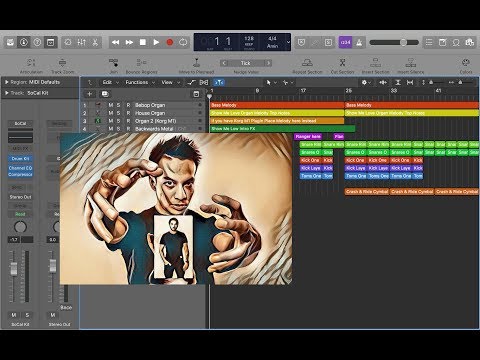The height and width of the screenshot is (360, 480).
Task: Click the Track Zoom toolbar icon
Action: (62, 62)
